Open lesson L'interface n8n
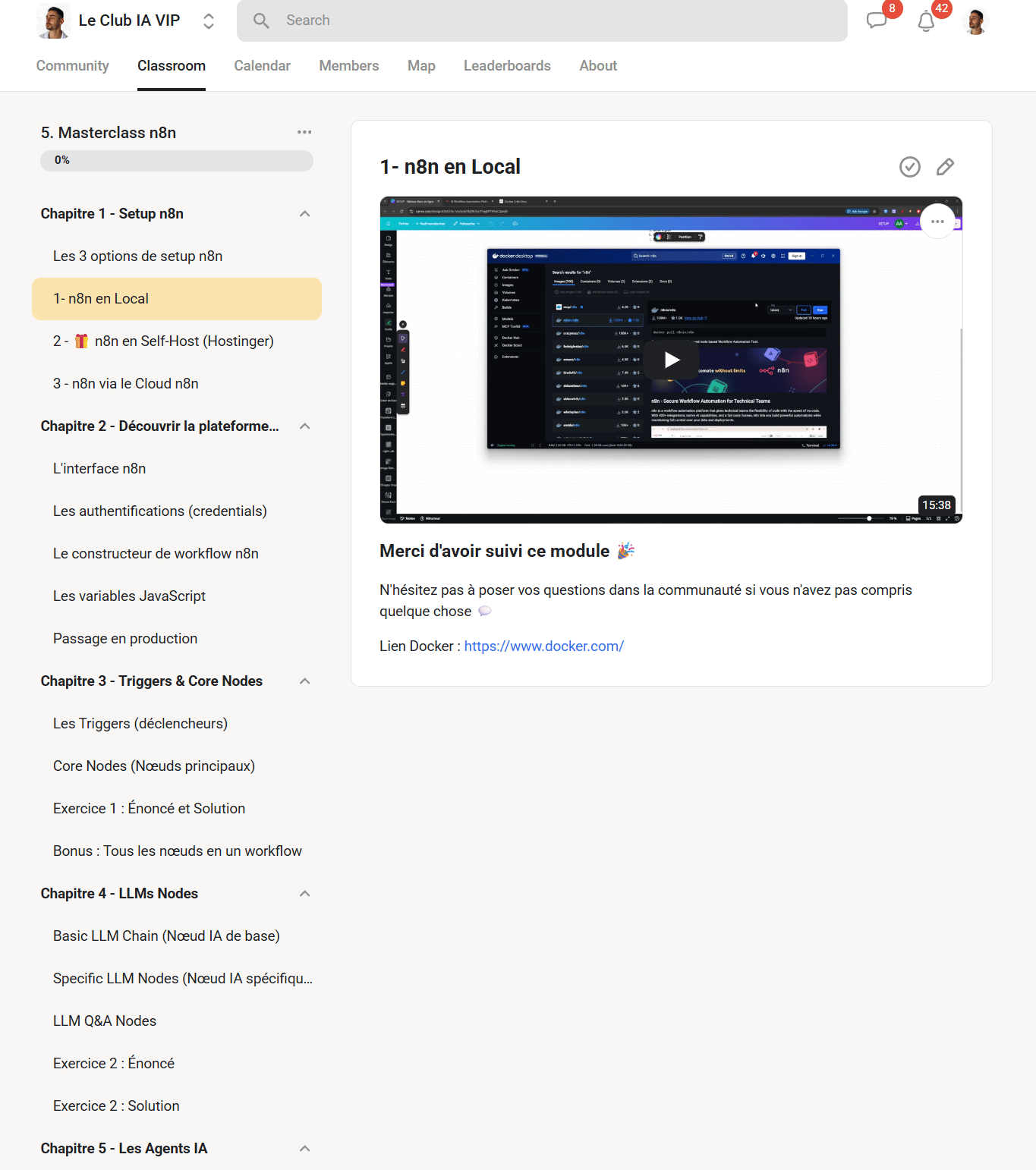Screen dimensions: 1036x1170 (177, 469)
